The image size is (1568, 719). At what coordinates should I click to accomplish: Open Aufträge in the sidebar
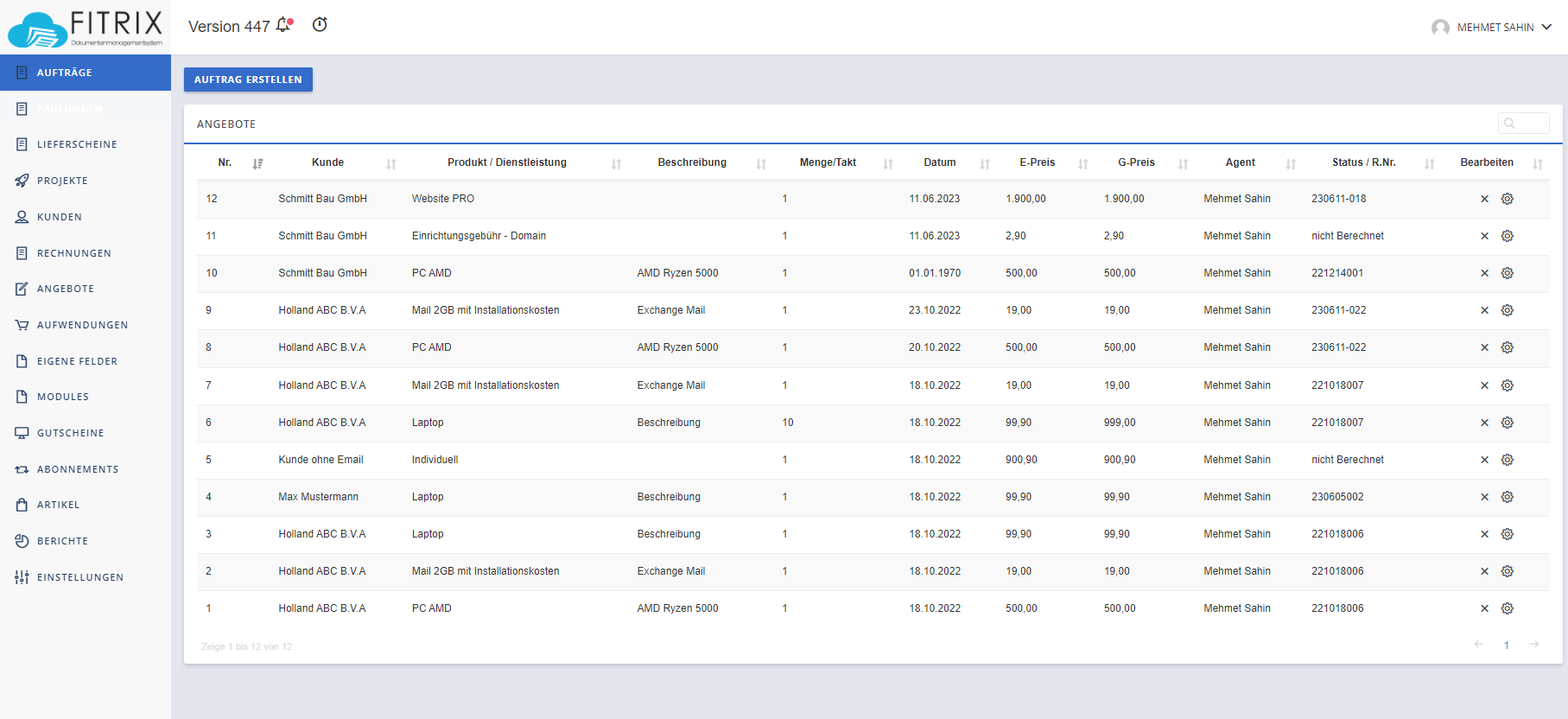[x=86, y=73]
